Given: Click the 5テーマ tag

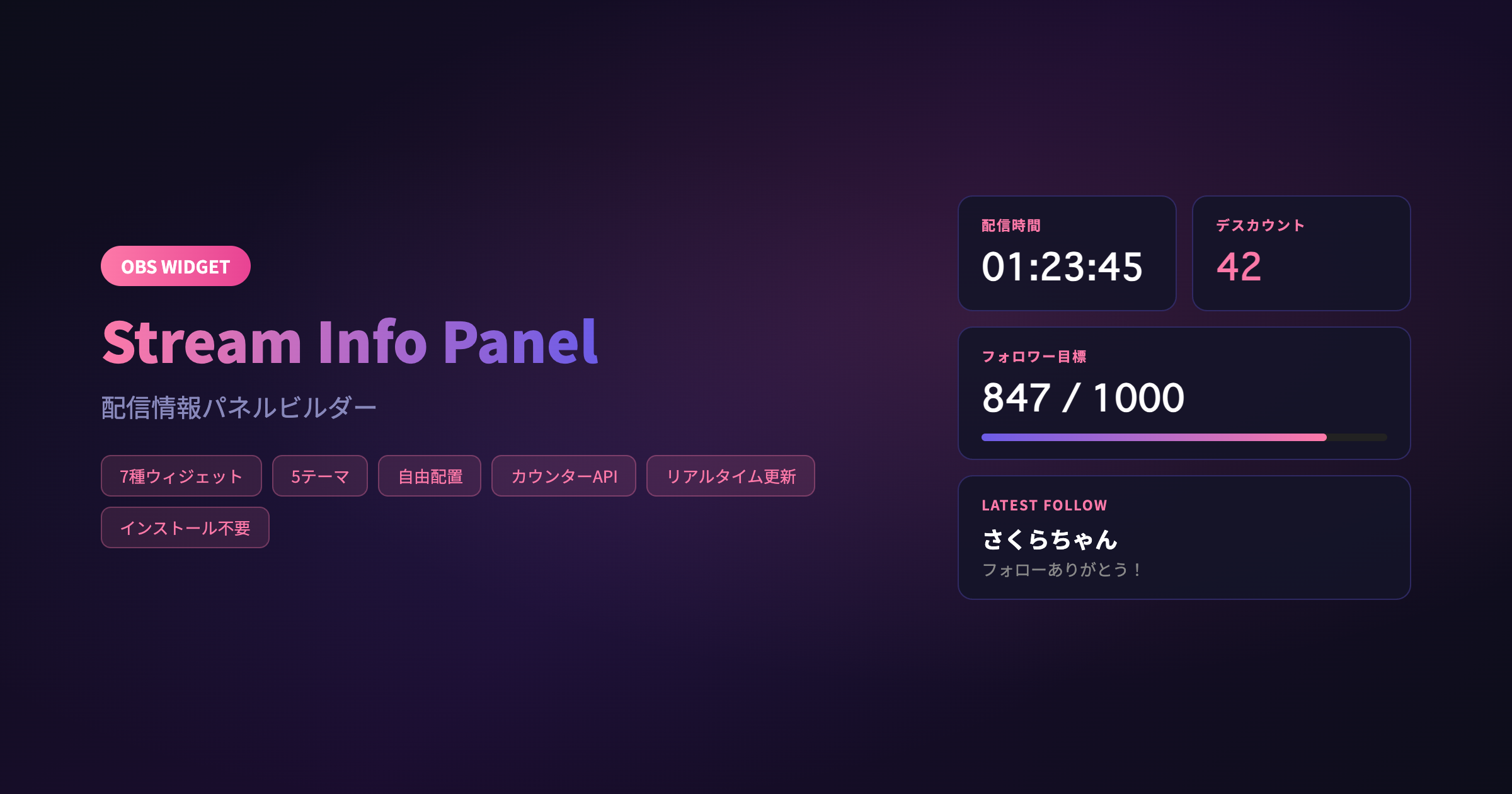Looking at the screenshot, I should coord(319,476).
